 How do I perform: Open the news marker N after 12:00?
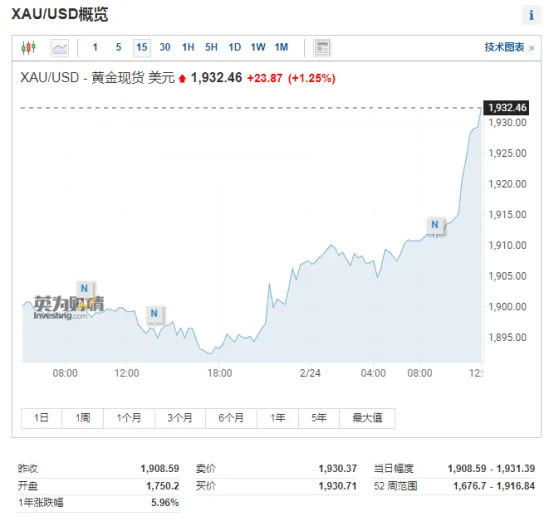click(x=154, y=313)
